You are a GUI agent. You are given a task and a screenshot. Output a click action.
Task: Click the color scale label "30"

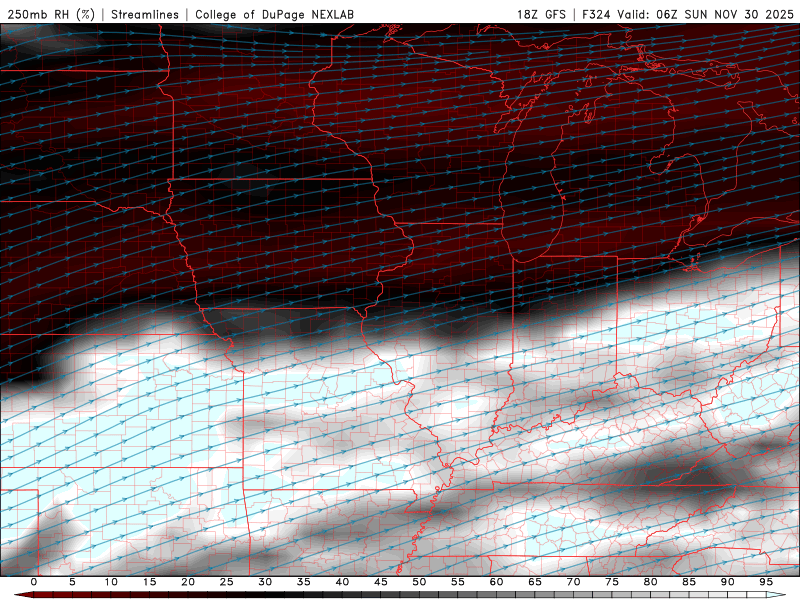pos(265,582)
